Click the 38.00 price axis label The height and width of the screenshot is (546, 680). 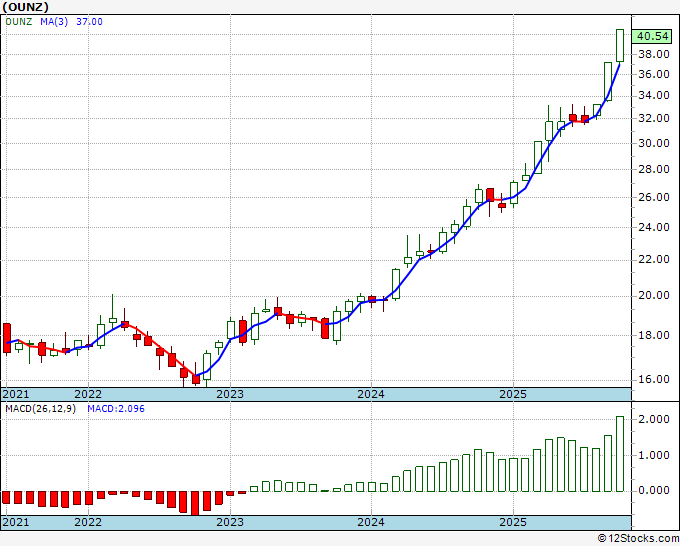click(654, 54)
